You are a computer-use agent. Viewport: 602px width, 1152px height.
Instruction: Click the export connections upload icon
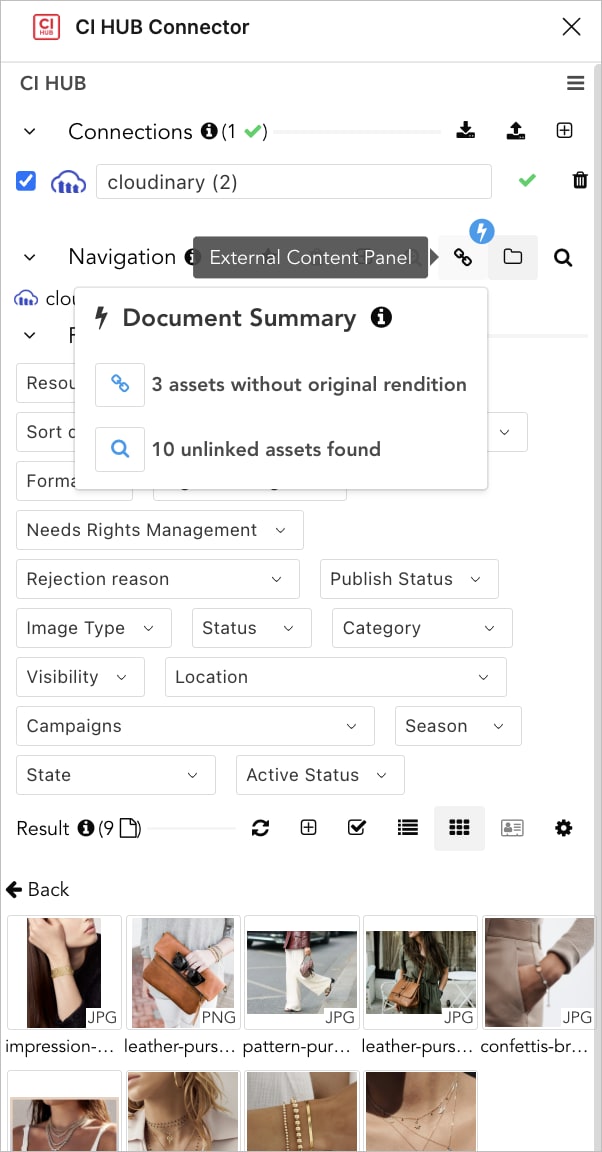(516, 131)
